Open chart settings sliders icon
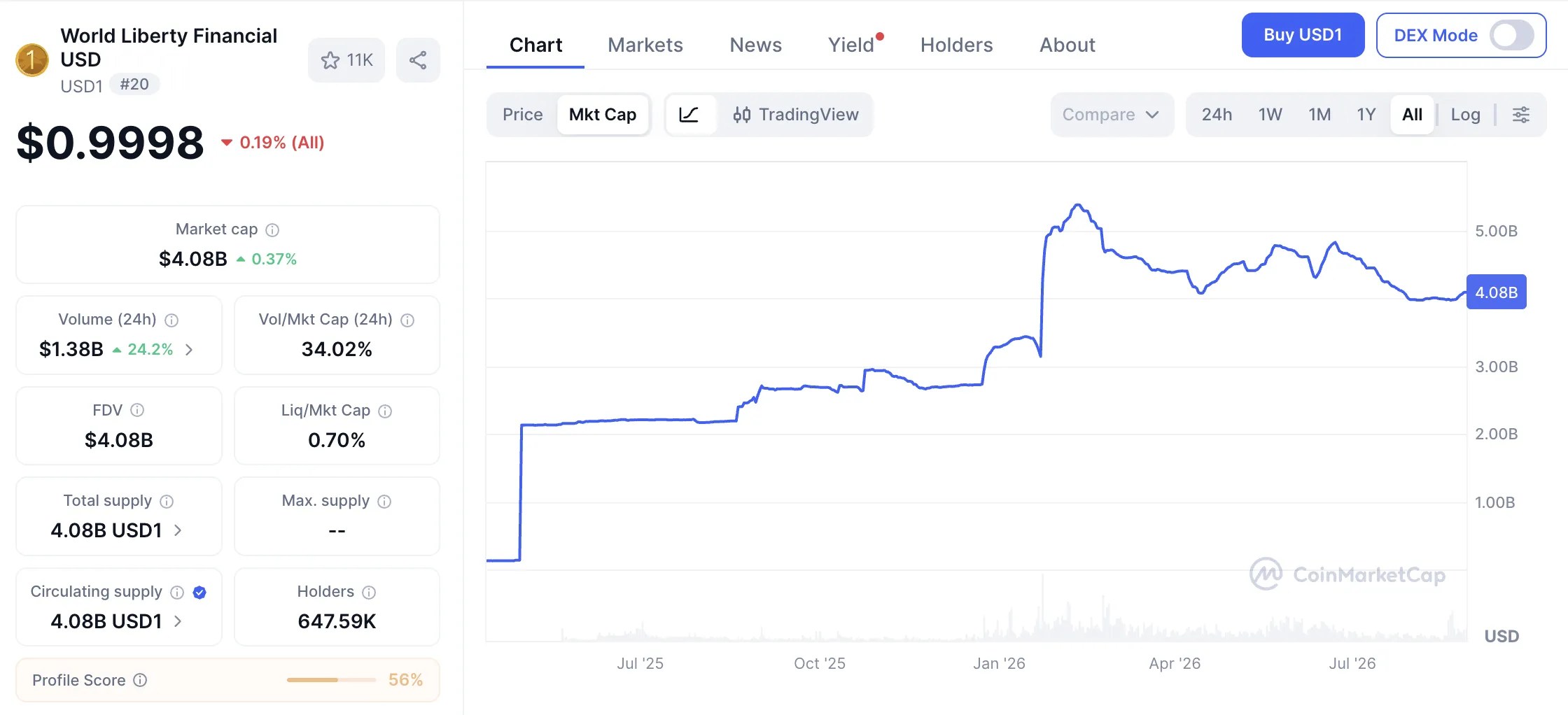Image resolution: width=1568 pixels, height=715 pixels. [x=1521, y=115]
